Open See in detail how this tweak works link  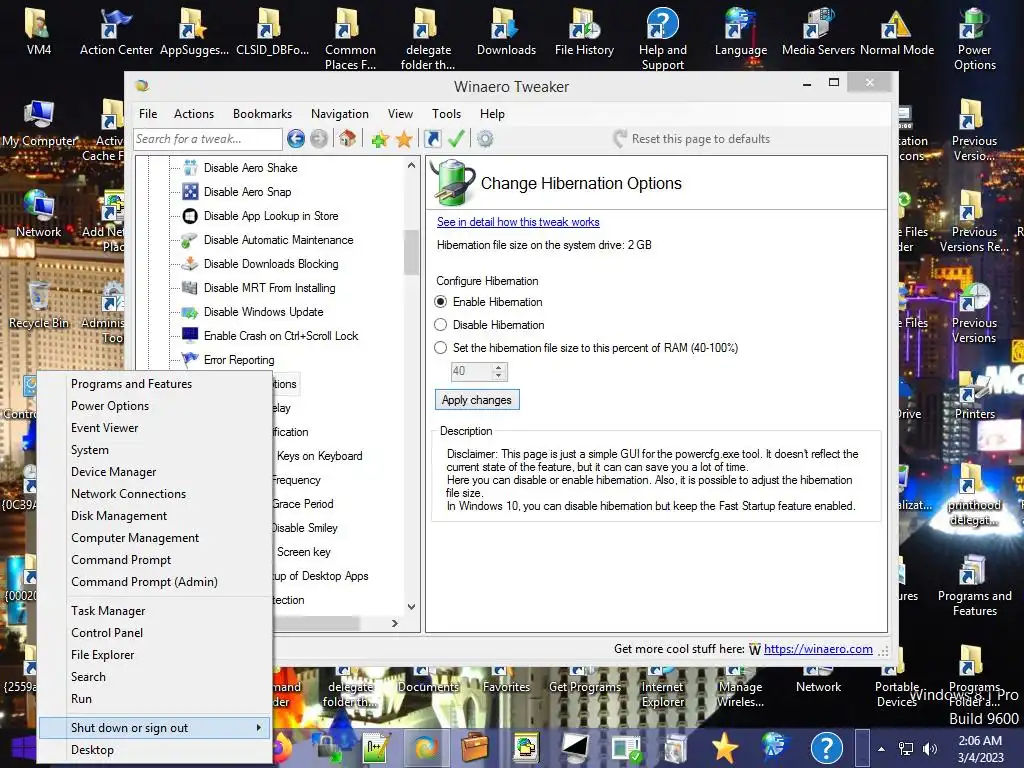tap(518, 222)
